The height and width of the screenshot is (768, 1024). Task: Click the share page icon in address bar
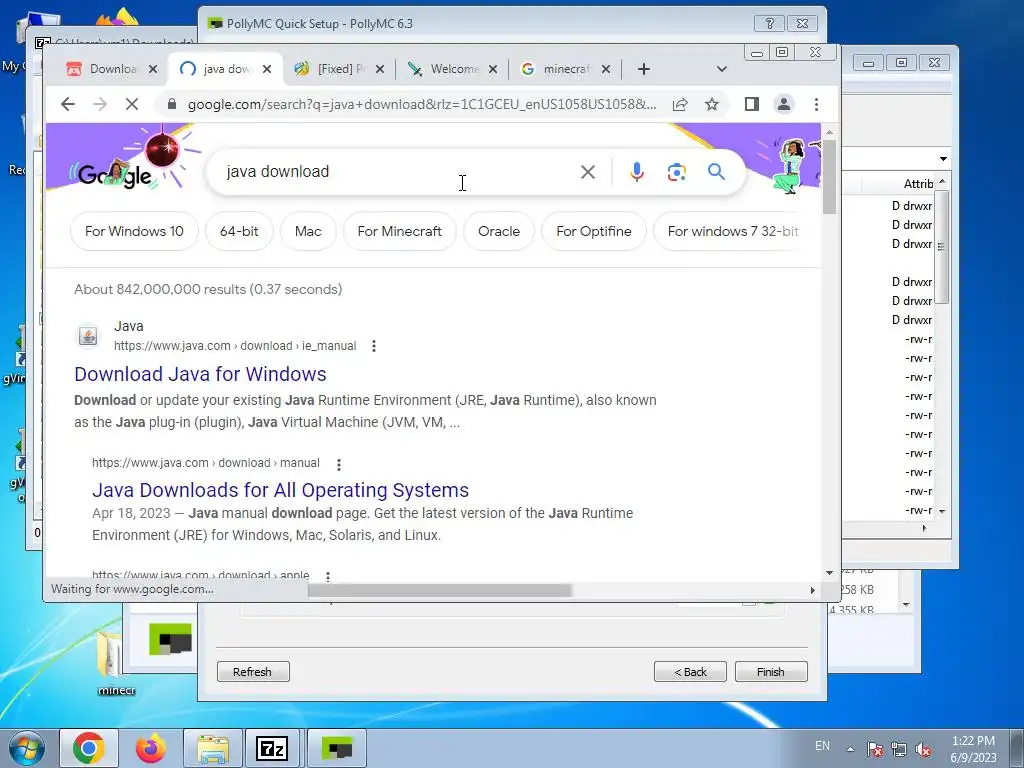tap(680, 104)
